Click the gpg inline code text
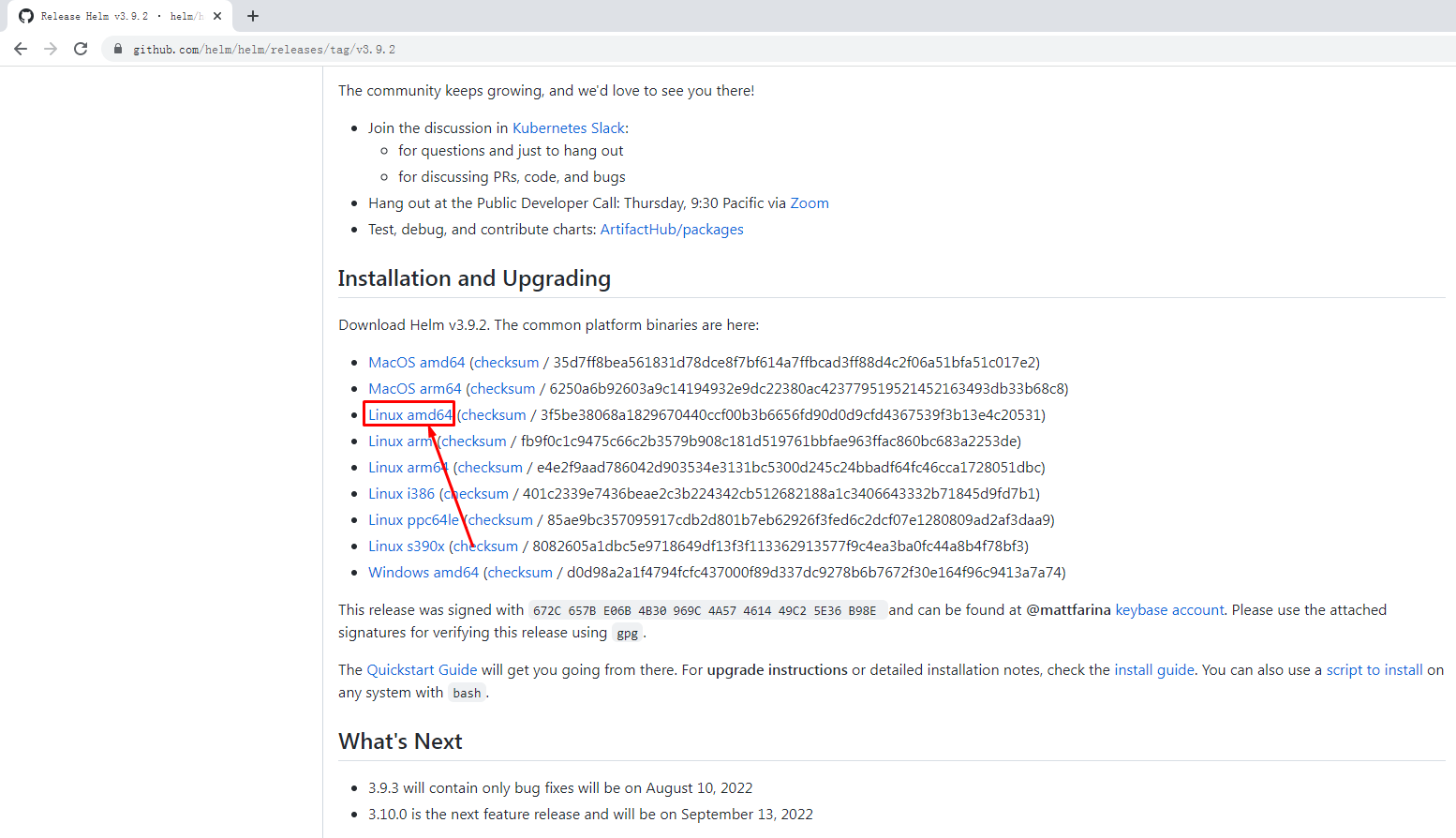Viewport: 1456px width, 838px height. [x=627, y=634]
